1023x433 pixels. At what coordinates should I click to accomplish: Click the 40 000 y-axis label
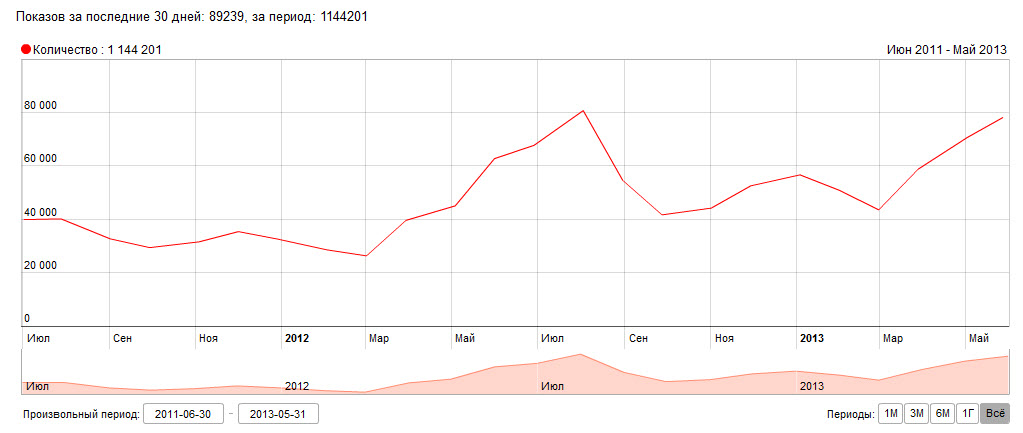click(40, 213)
